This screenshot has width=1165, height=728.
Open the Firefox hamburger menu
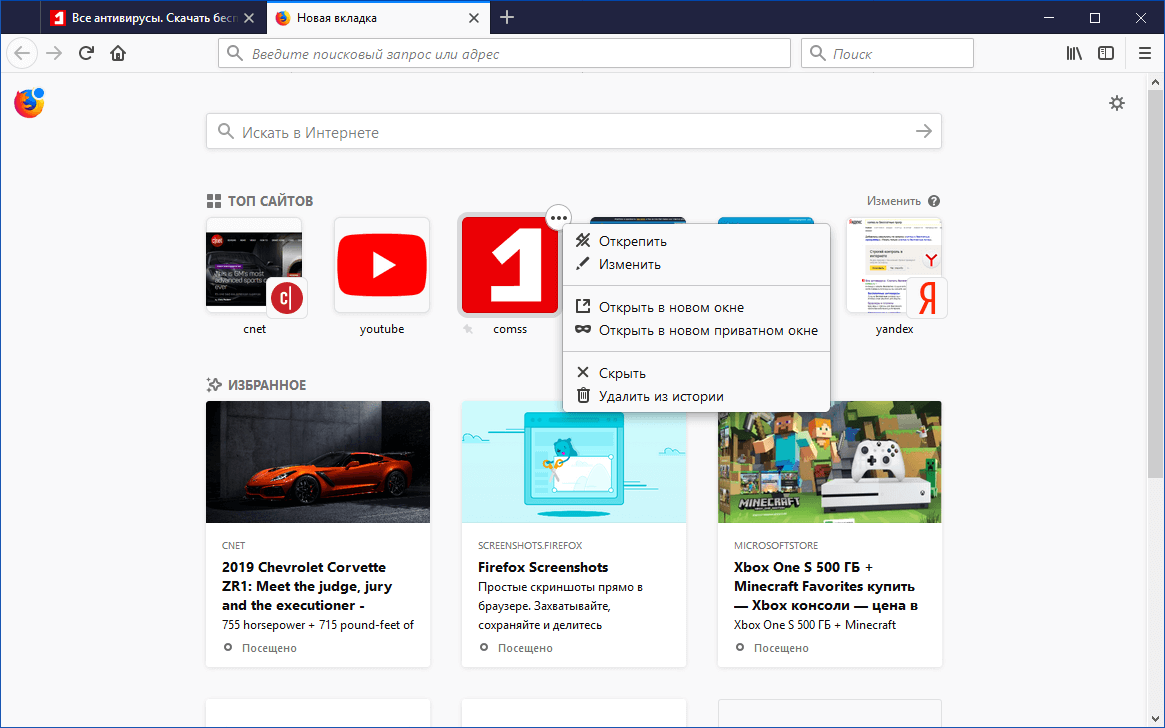pos(1144,53)
